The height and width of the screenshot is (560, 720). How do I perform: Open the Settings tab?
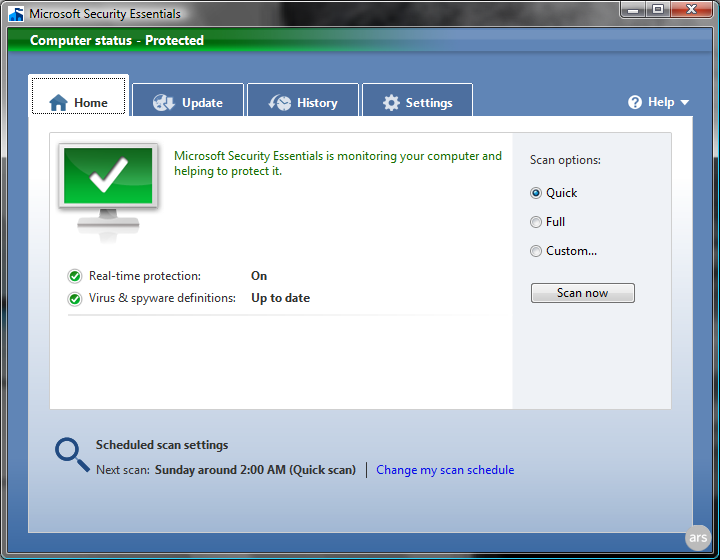pyautogui.click(x=417, y=100)
